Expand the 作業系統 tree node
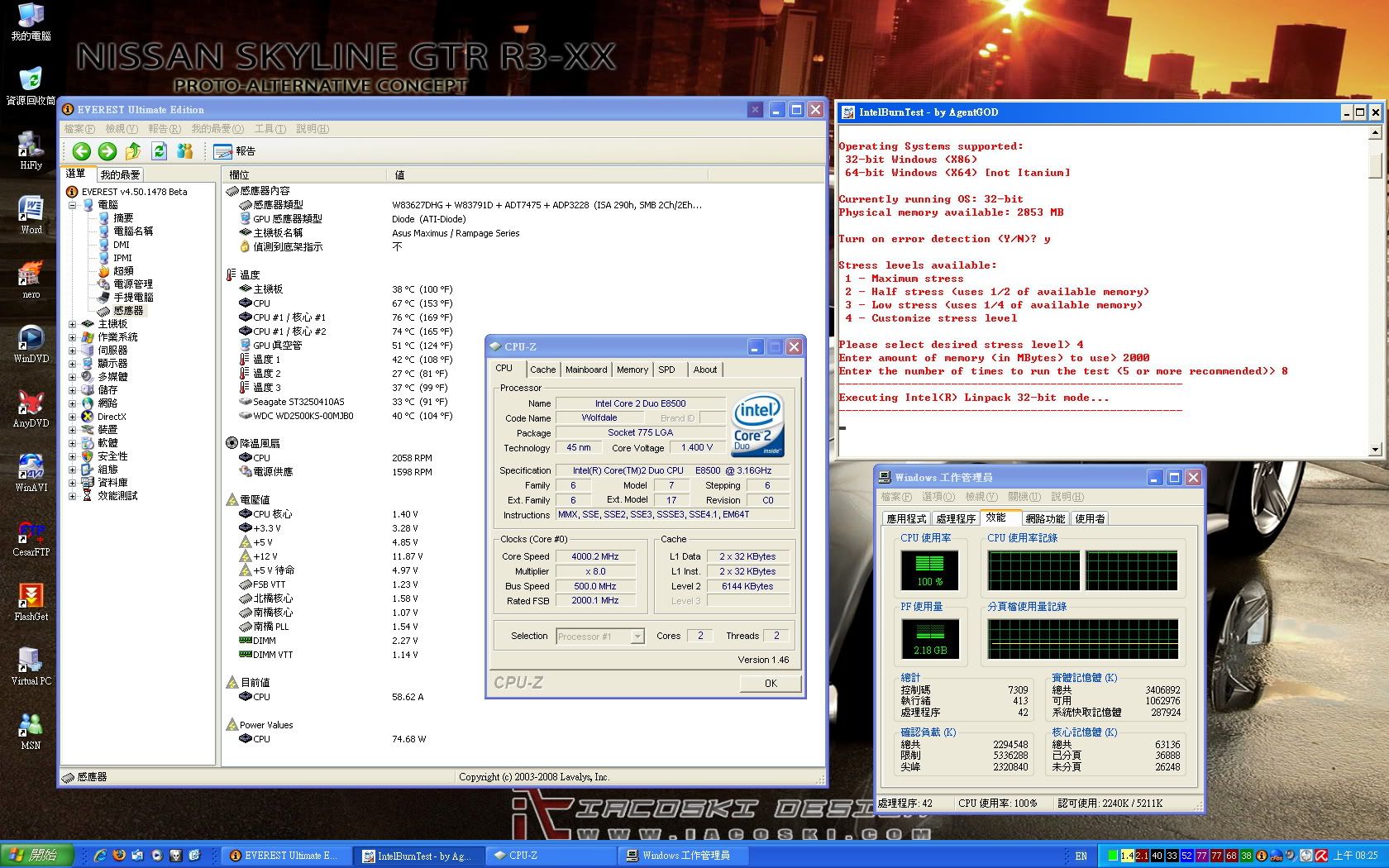Screen dimensions: 1389x868 [x=73, y=337]
